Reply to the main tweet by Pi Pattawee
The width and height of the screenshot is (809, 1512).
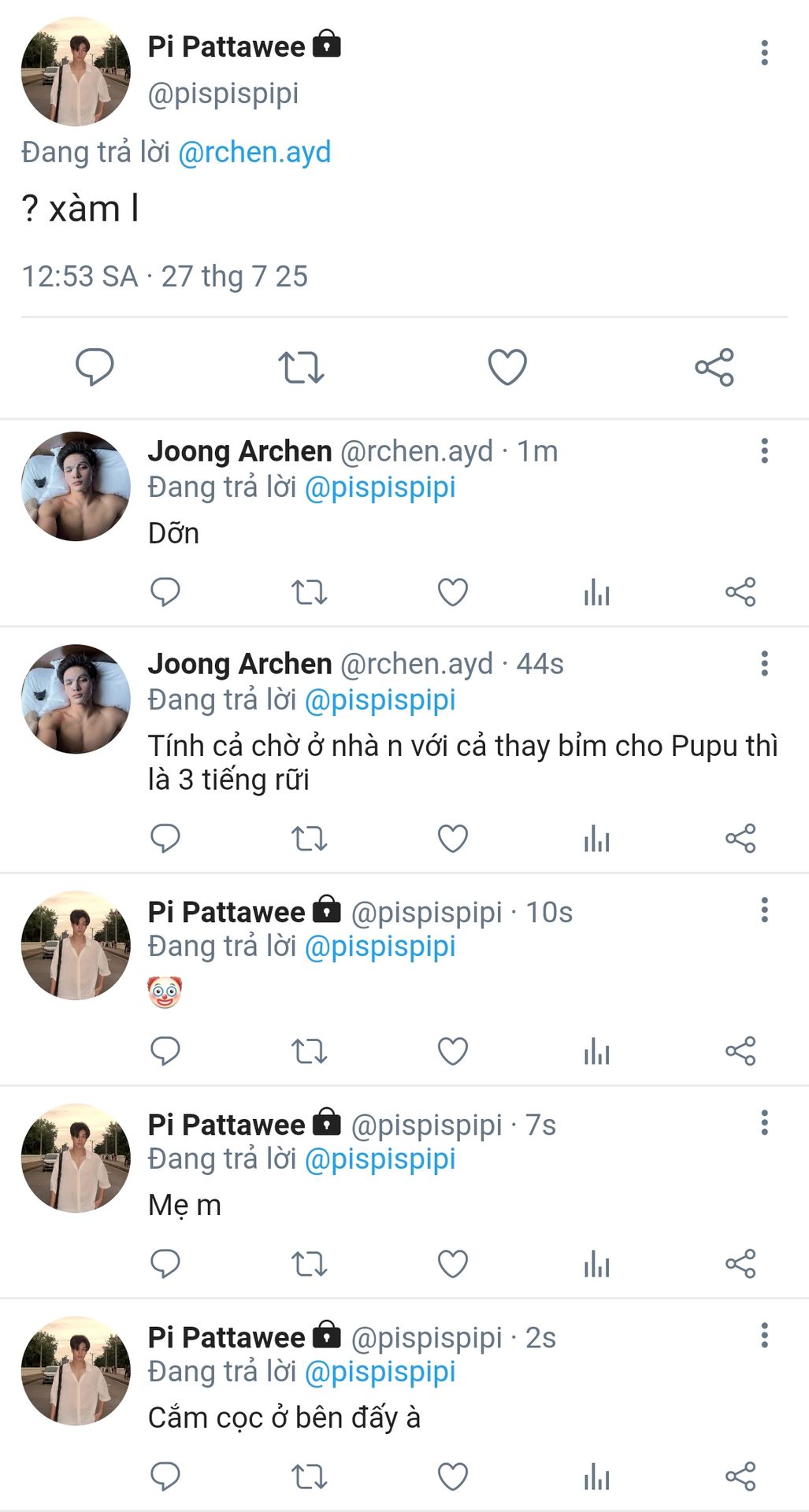click(95, 367)
